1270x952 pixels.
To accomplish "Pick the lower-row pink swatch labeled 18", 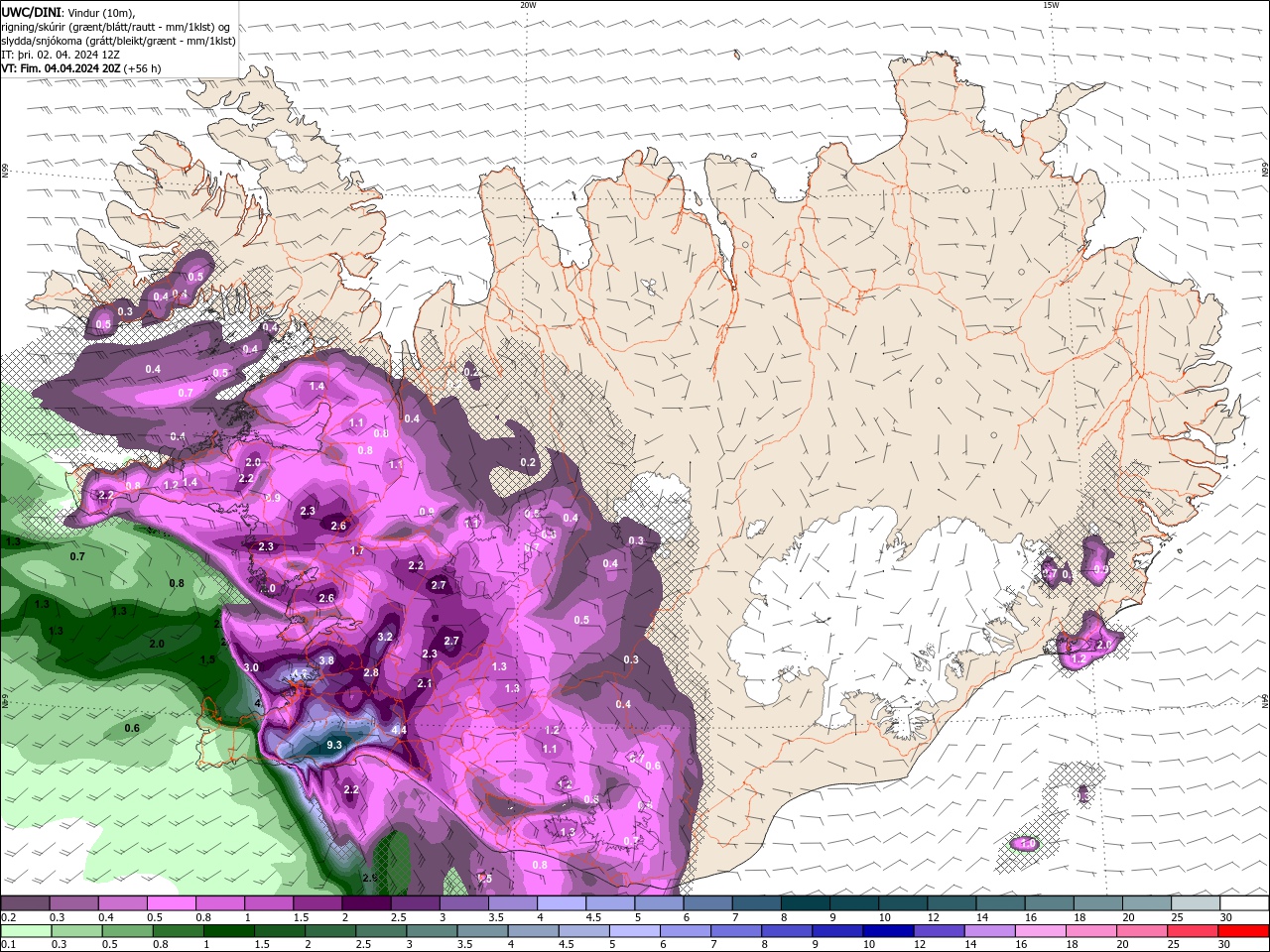I will coord(1090,931).
